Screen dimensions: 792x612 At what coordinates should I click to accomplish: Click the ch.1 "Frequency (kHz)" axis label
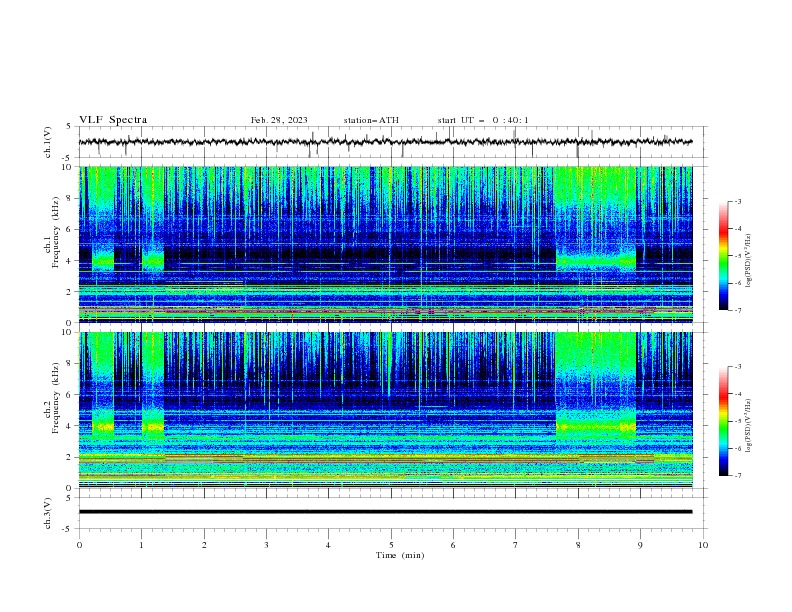[55, 232]
